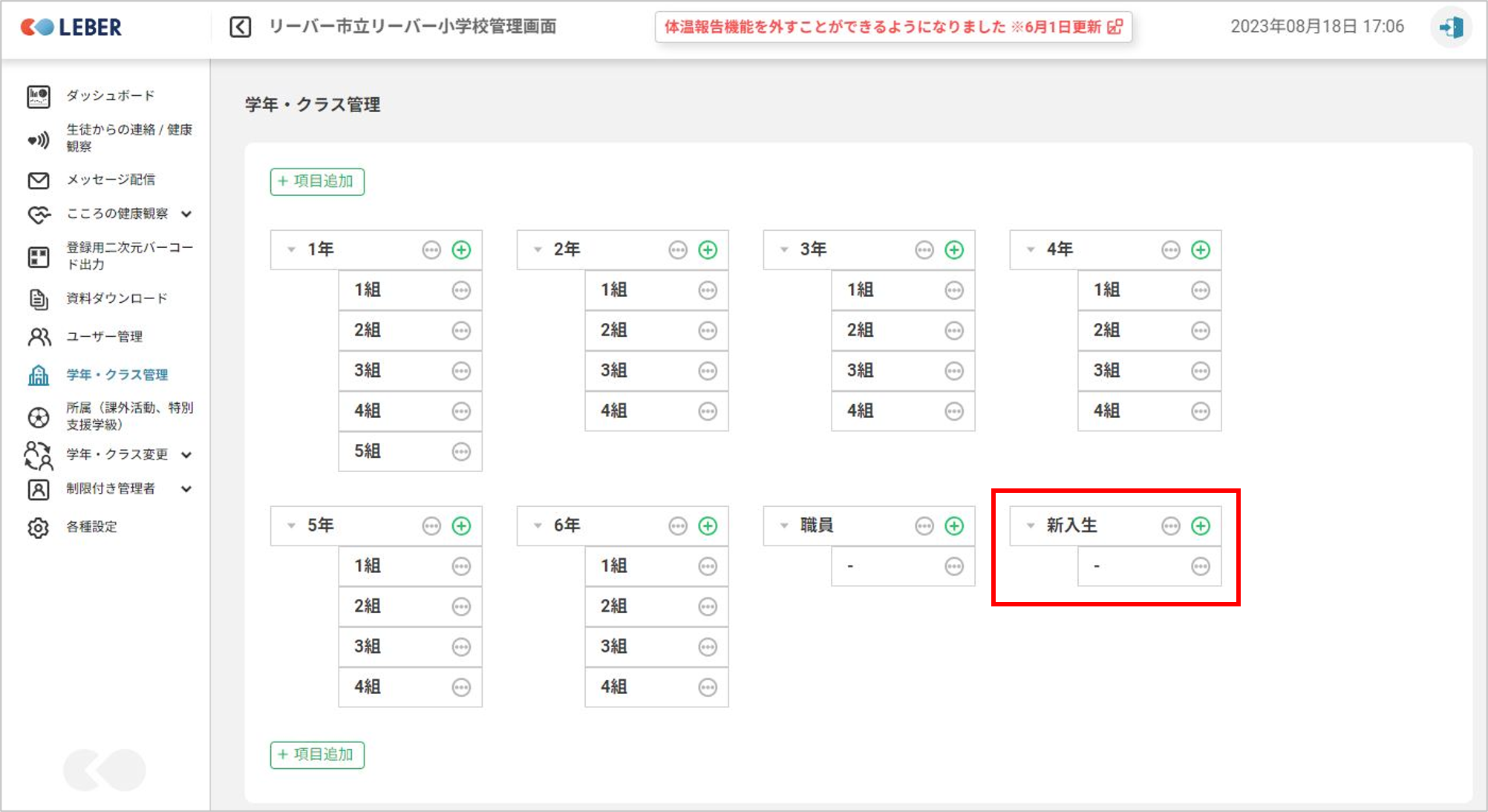Go to ユーザー管理 in sidebar
Screen dimensions: 1488x812
(104, 337)
